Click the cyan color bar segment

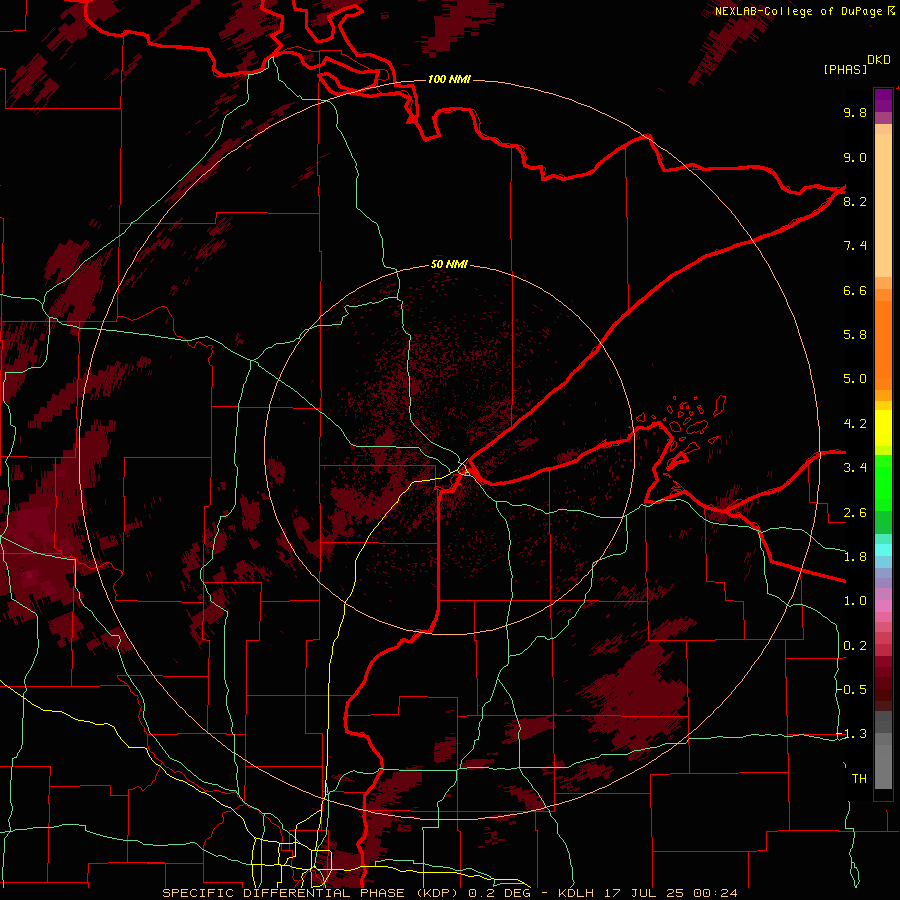click(x=883, y=550)
